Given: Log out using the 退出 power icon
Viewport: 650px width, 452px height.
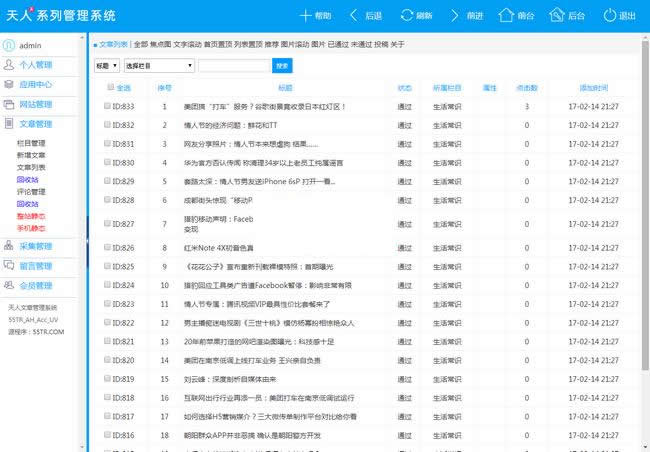Looking at the screenshot, I should [x=609, y=16].
